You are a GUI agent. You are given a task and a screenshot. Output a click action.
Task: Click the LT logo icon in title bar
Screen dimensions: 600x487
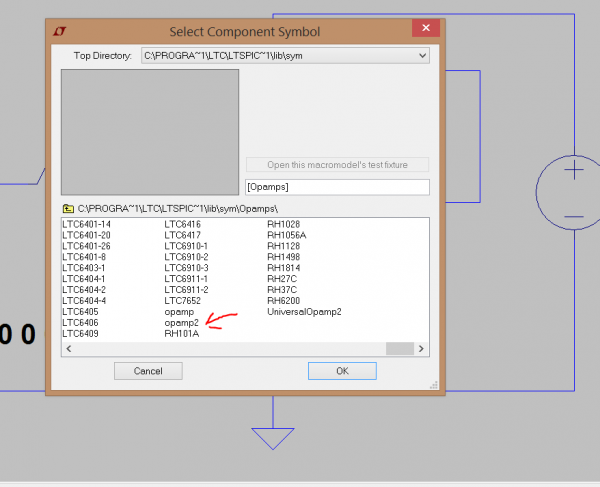pyautogui.click(x=60, y=31)
